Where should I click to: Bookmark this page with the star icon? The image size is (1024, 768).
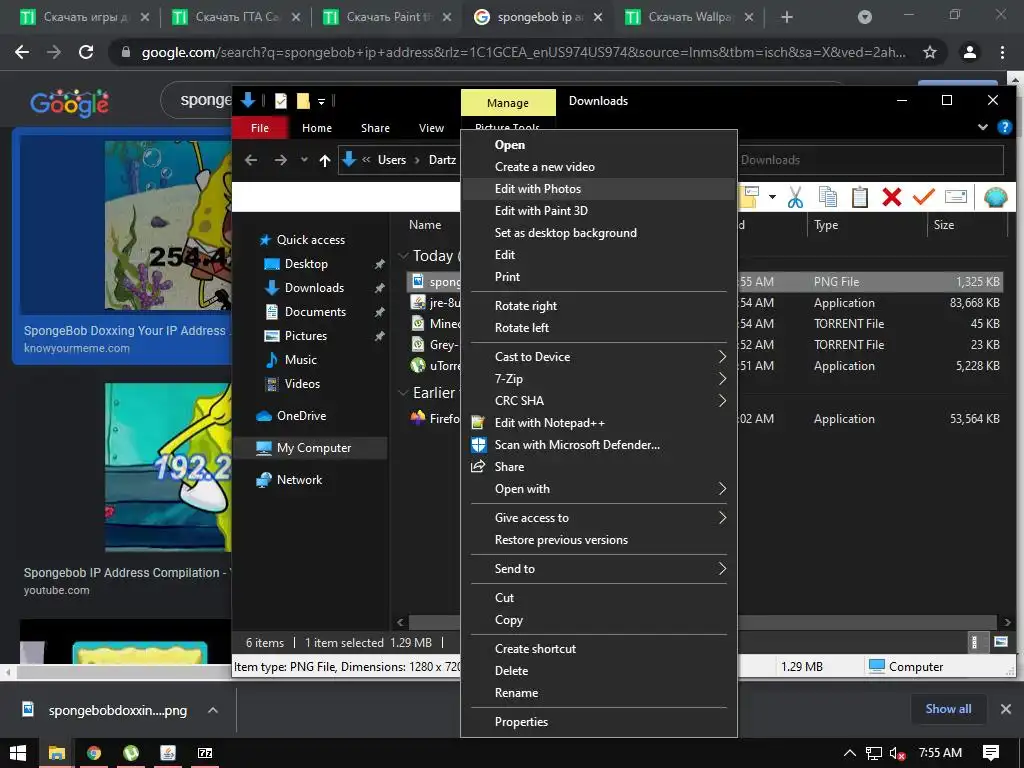click(929, 52)
